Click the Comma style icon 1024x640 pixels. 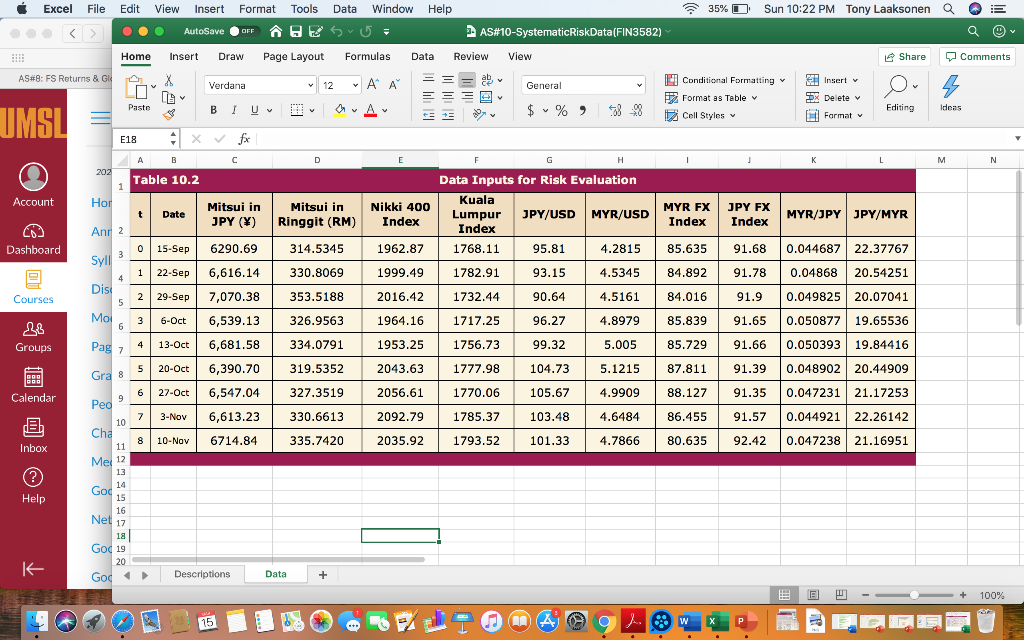[x=583, y=109]
